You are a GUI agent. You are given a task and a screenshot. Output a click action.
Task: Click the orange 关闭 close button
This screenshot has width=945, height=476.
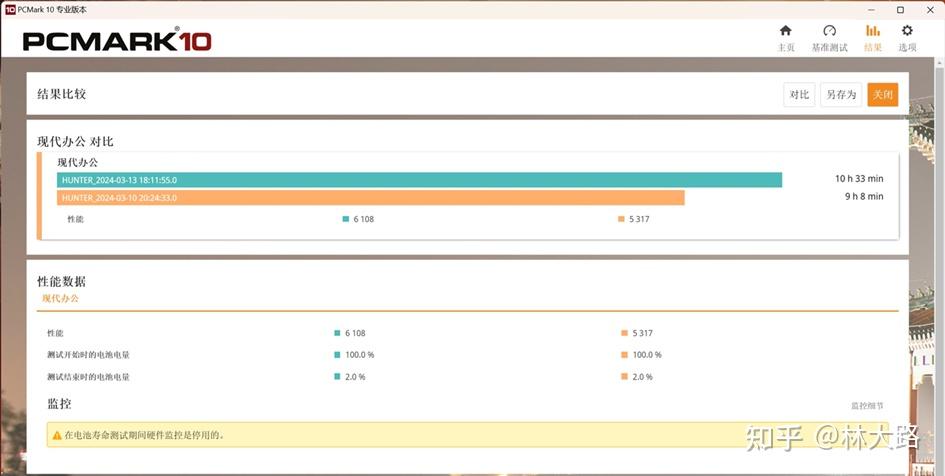[883, 95]
